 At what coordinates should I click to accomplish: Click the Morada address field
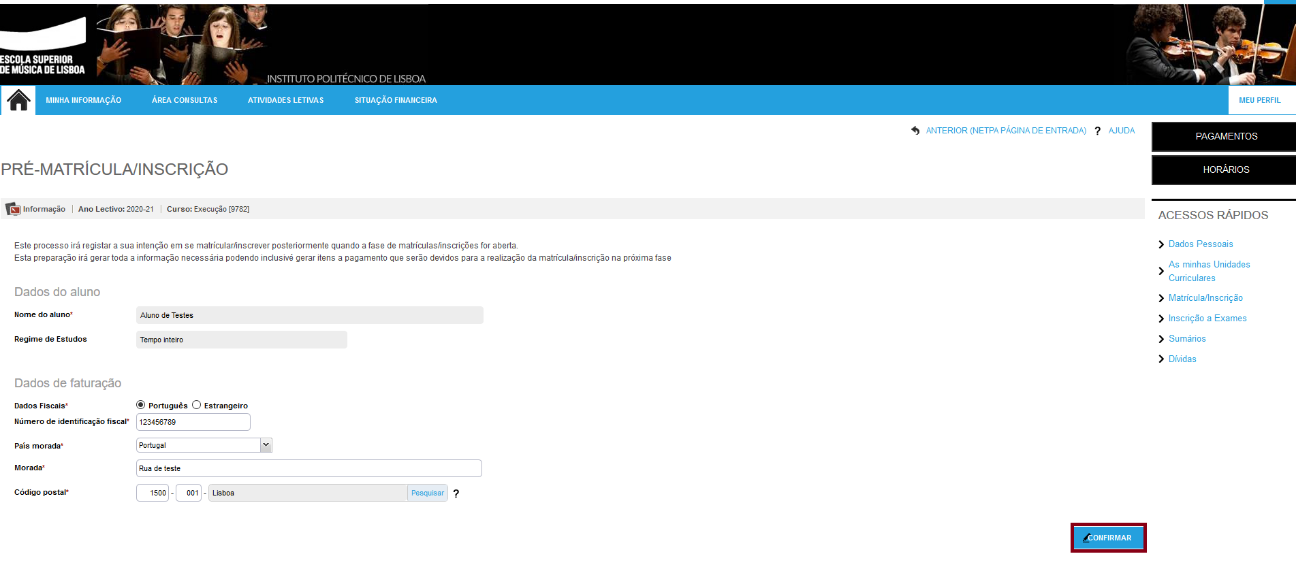click(x=309, y=468)
